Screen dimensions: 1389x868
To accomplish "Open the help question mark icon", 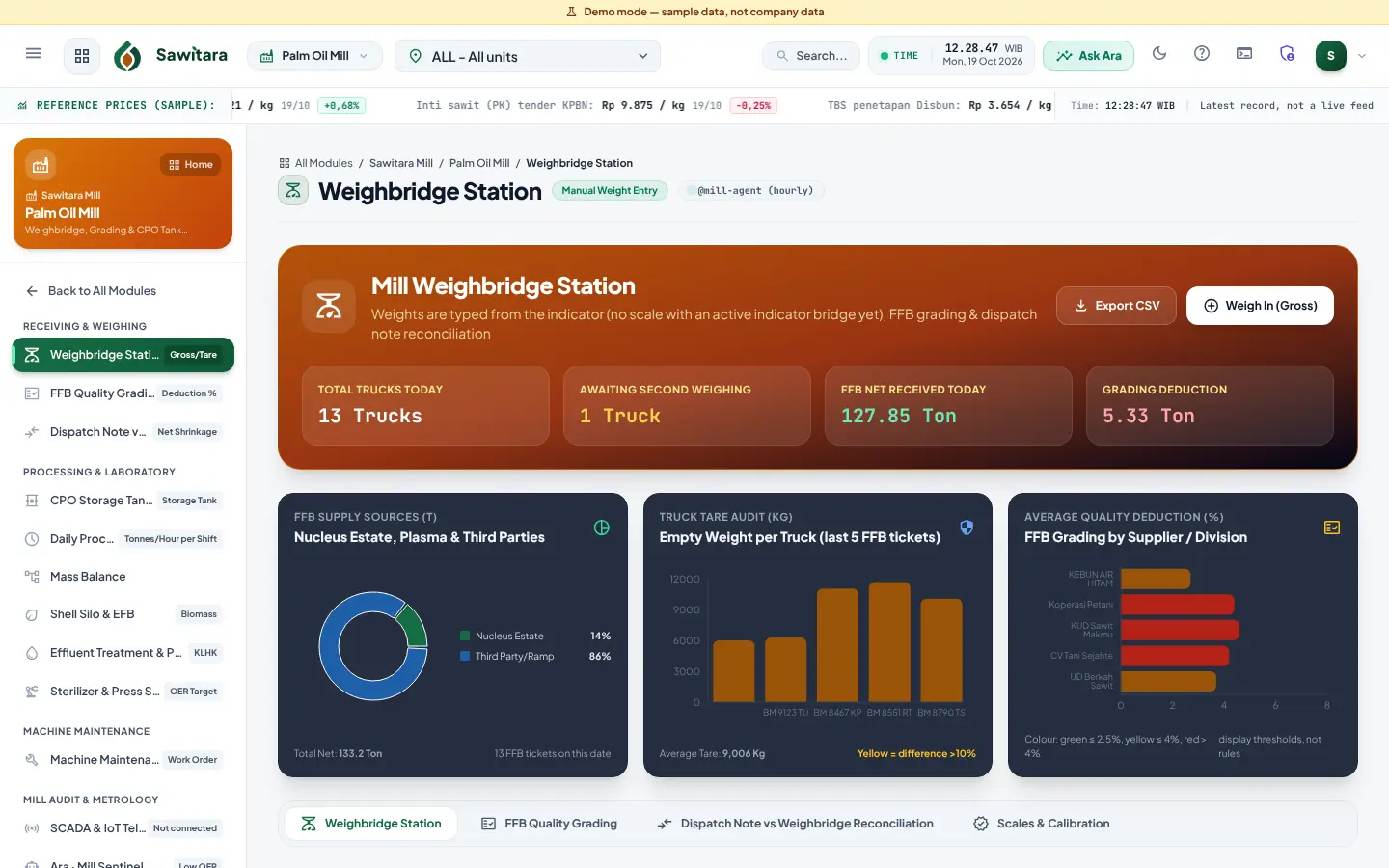I will coord(1202,54).
